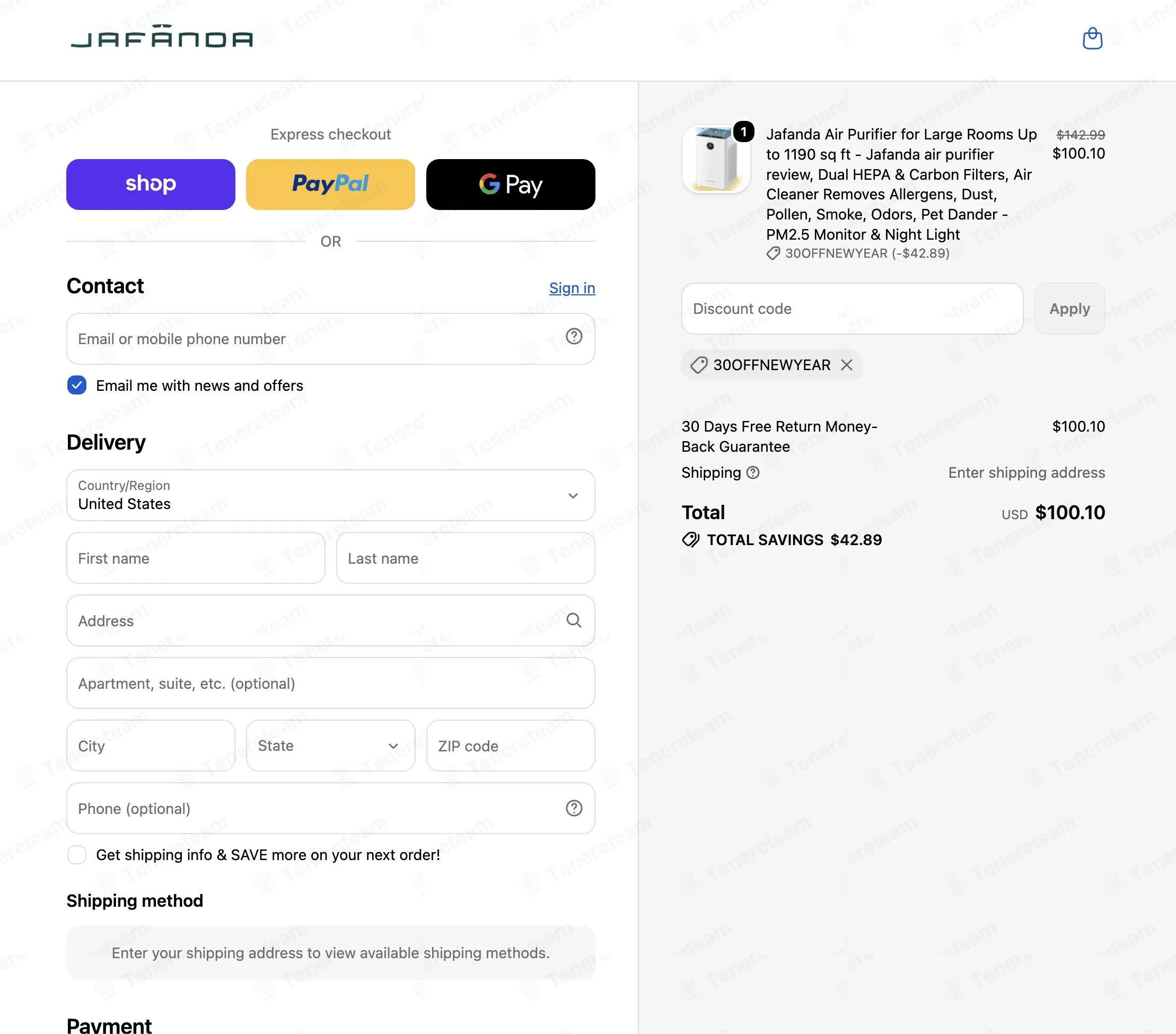Remove the 30OFFNEWYEAR discount code
This screenshot has height=1034, width=1176.
tap(846, 365)
